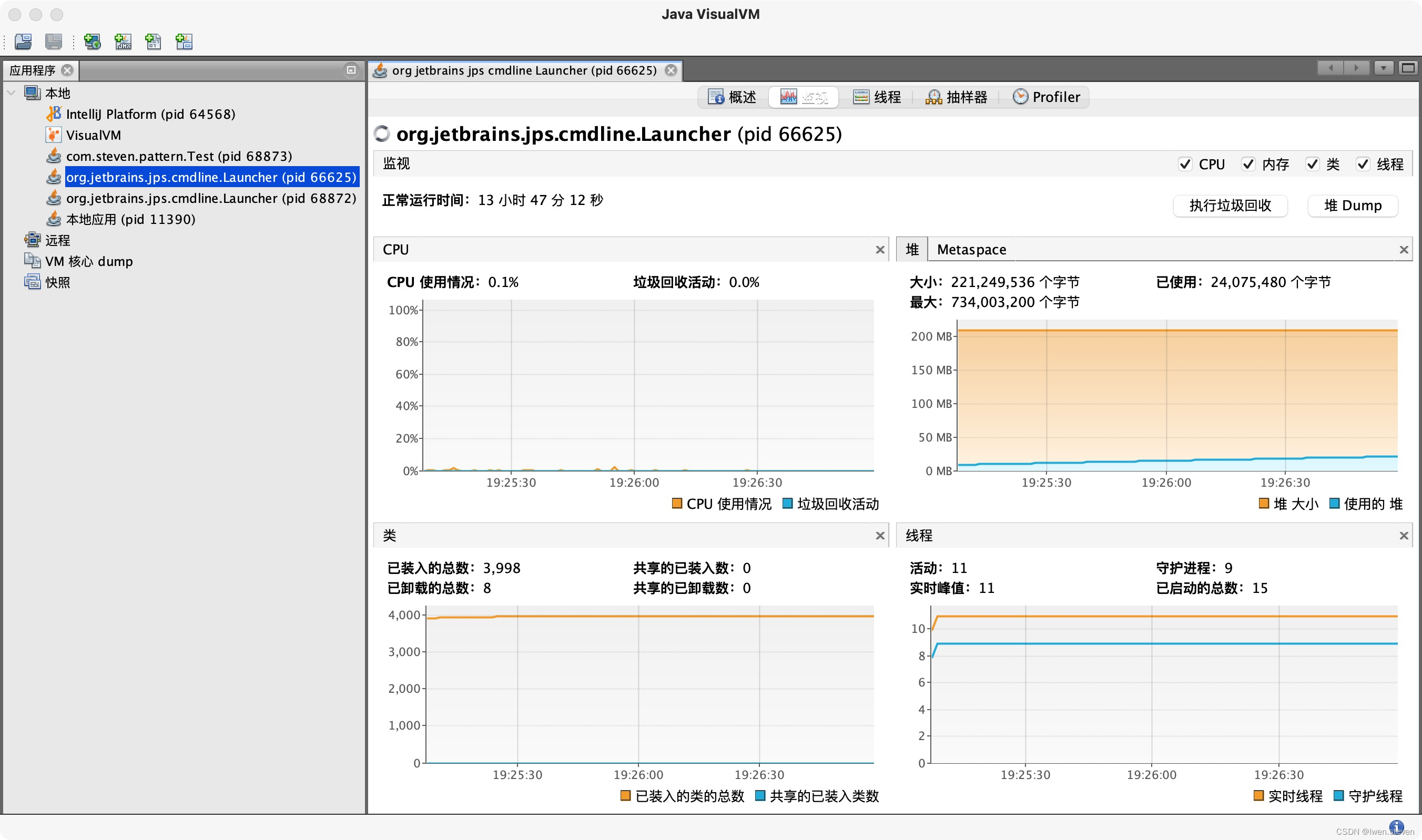Screen dimensions: 1422x840
Task: Select VisualVM in application tree
Action: pyautogui.click(x=94, y=135)
